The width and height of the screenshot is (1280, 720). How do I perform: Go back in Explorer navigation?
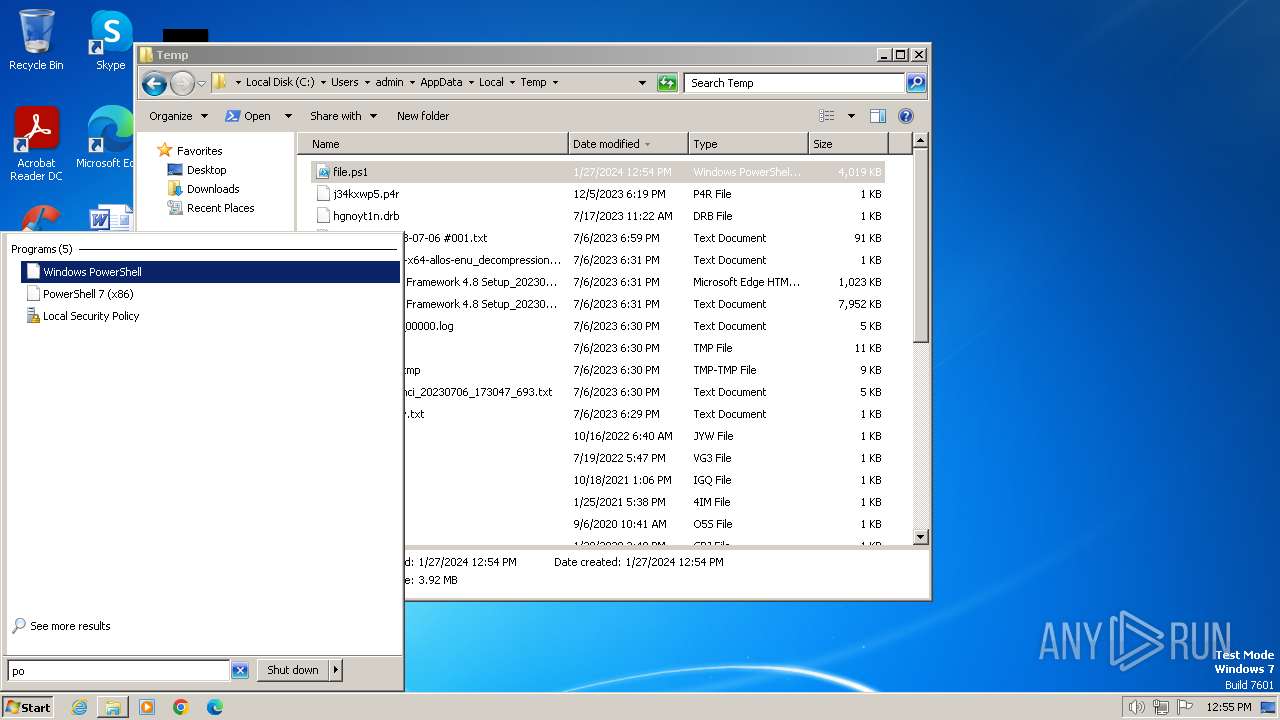tap(154, 83)
